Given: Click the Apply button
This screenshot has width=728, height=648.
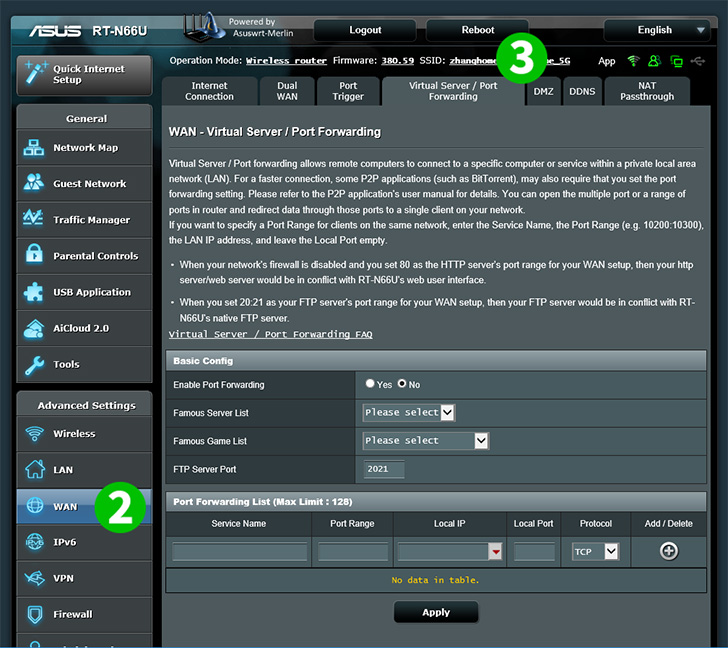Looking at the screenshot, I should pyautogui.click(x=436, y=612).
